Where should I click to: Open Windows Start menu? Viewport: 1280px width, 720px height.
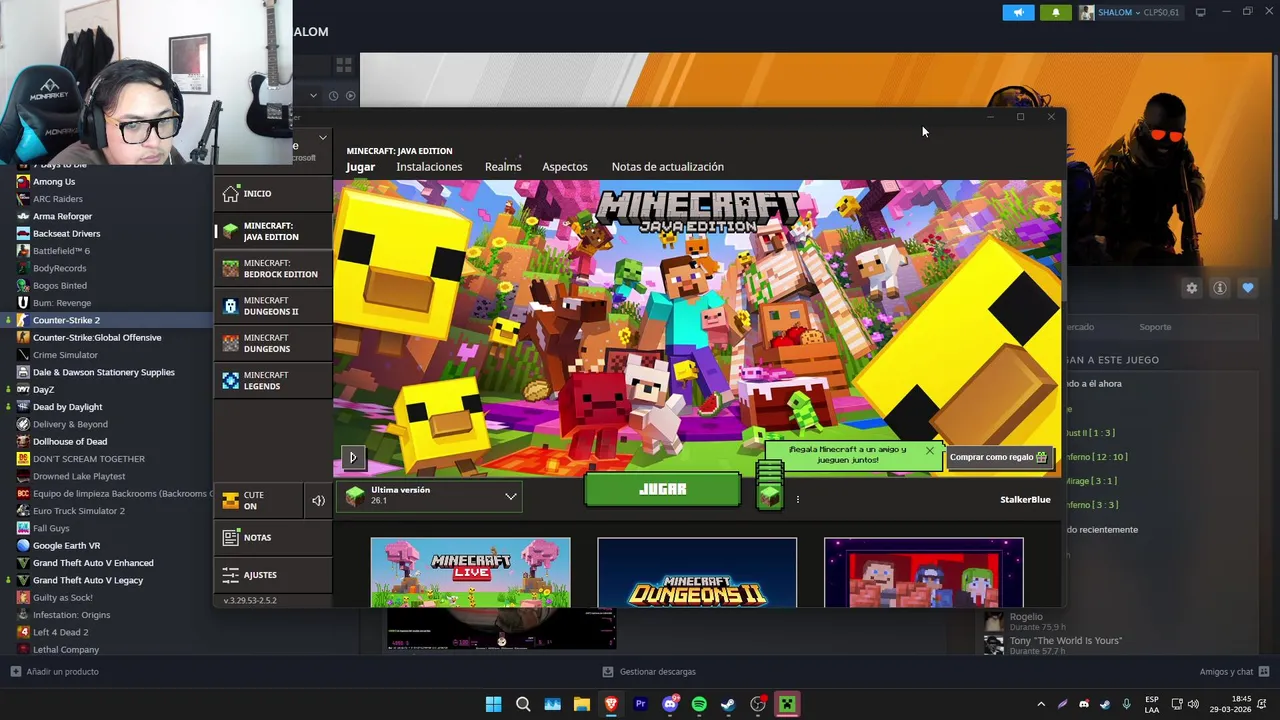[493, 705]
